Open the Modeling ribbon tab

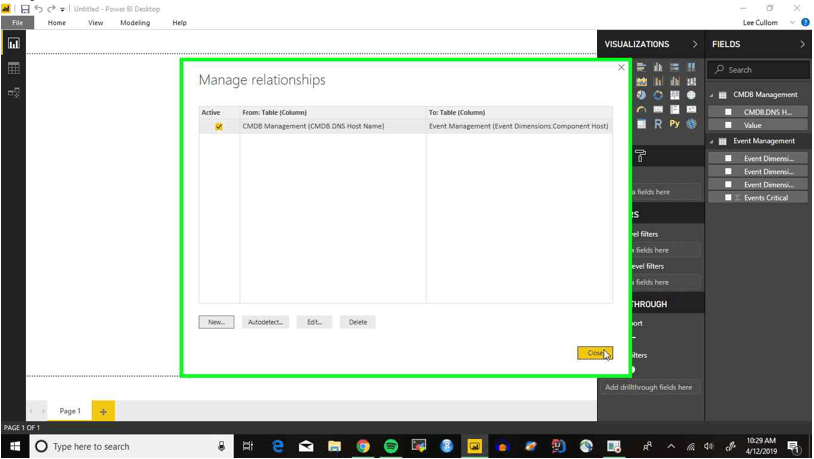[135, 22]
